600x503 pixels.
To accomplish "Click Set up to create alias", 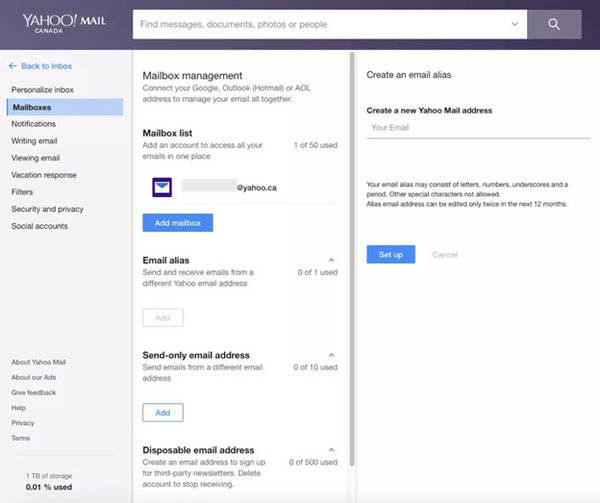I will click(391, 254).
